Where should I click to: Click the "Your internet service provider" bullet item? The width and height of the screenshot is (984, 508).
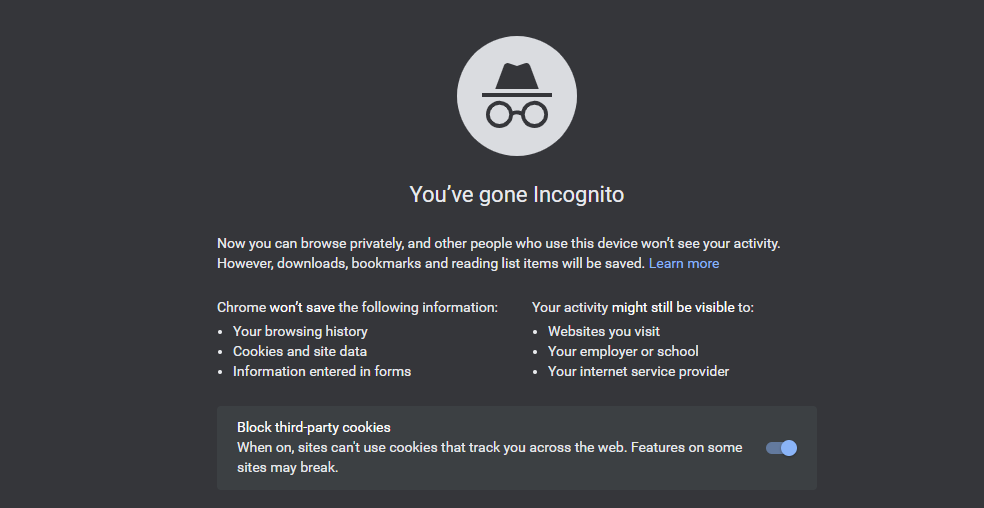point(638,371)
